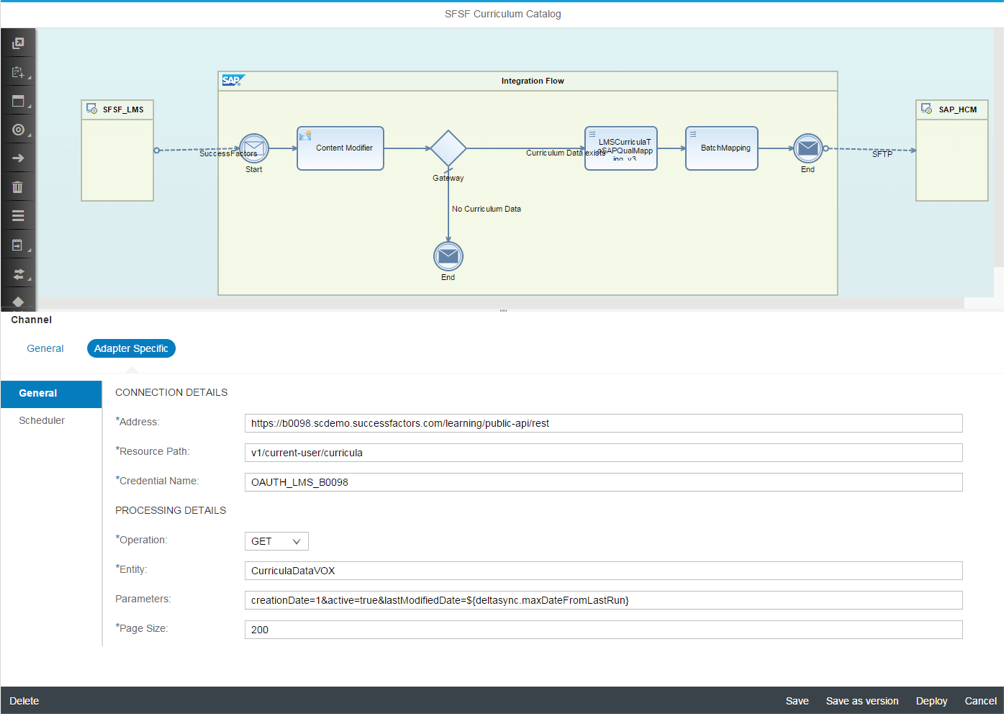1004x714 pixels.
Task: Select the mapping arrows tool in the palette
Action: point(16,273)
